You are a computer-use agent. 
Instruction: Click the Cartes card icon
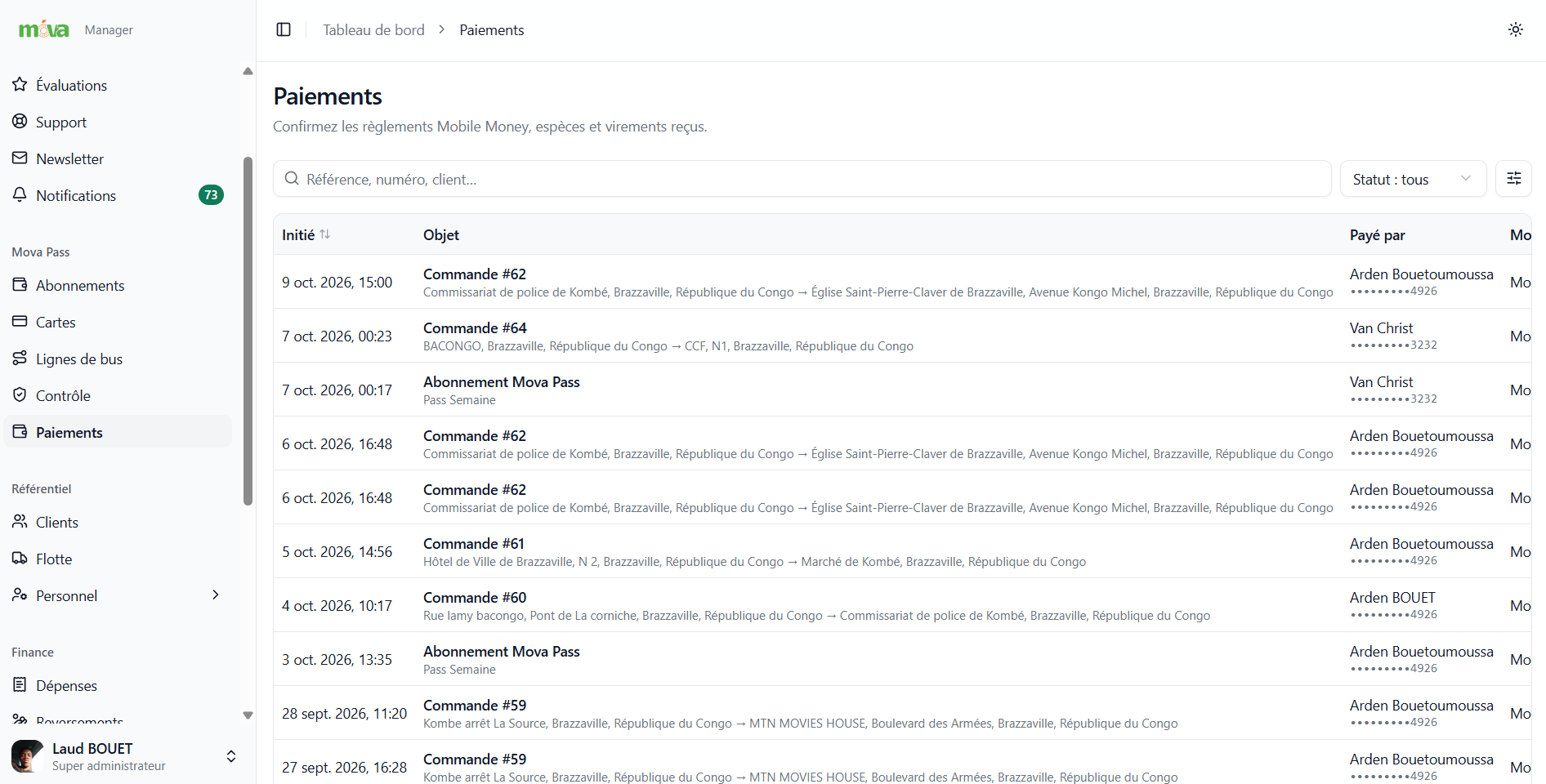(x=20, y=321)
